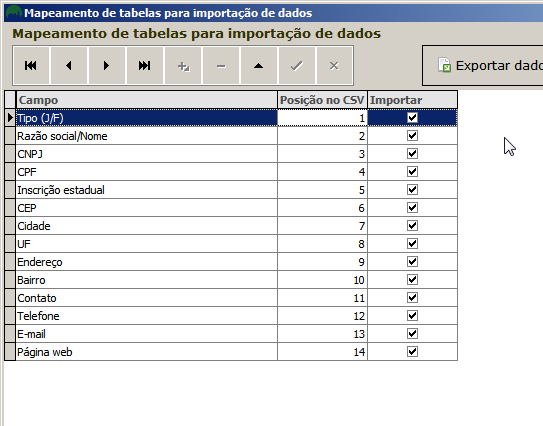Edit CSV position cell with value 1
This screenshot has height=426, width=543.
pyautogui.click(x=322, y=118)
